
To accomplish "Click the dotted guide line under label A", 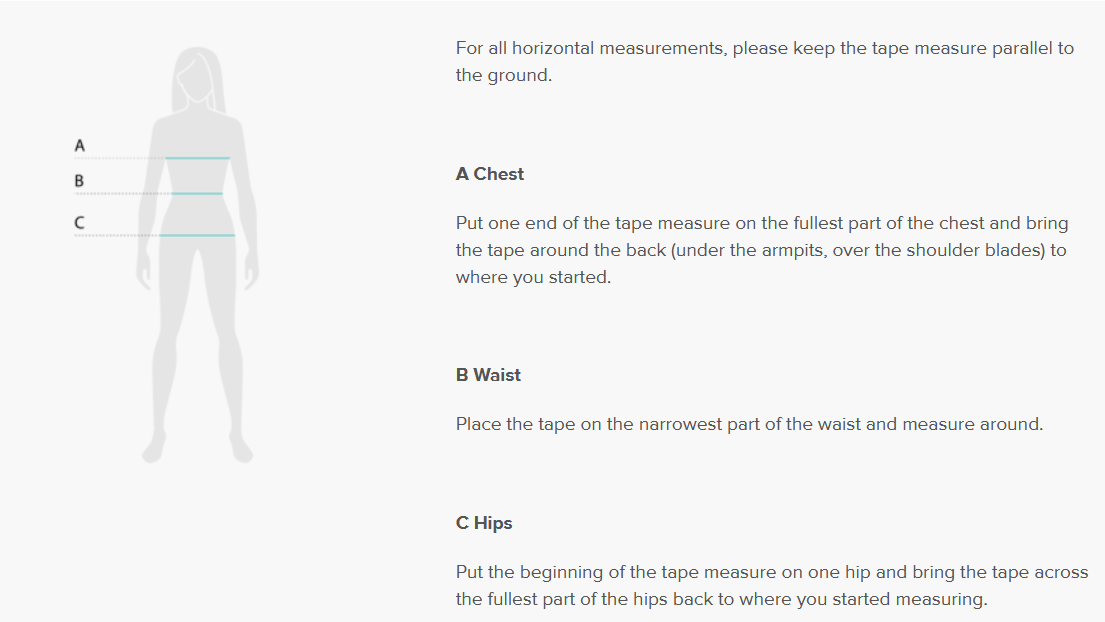I will click(120, 158).
